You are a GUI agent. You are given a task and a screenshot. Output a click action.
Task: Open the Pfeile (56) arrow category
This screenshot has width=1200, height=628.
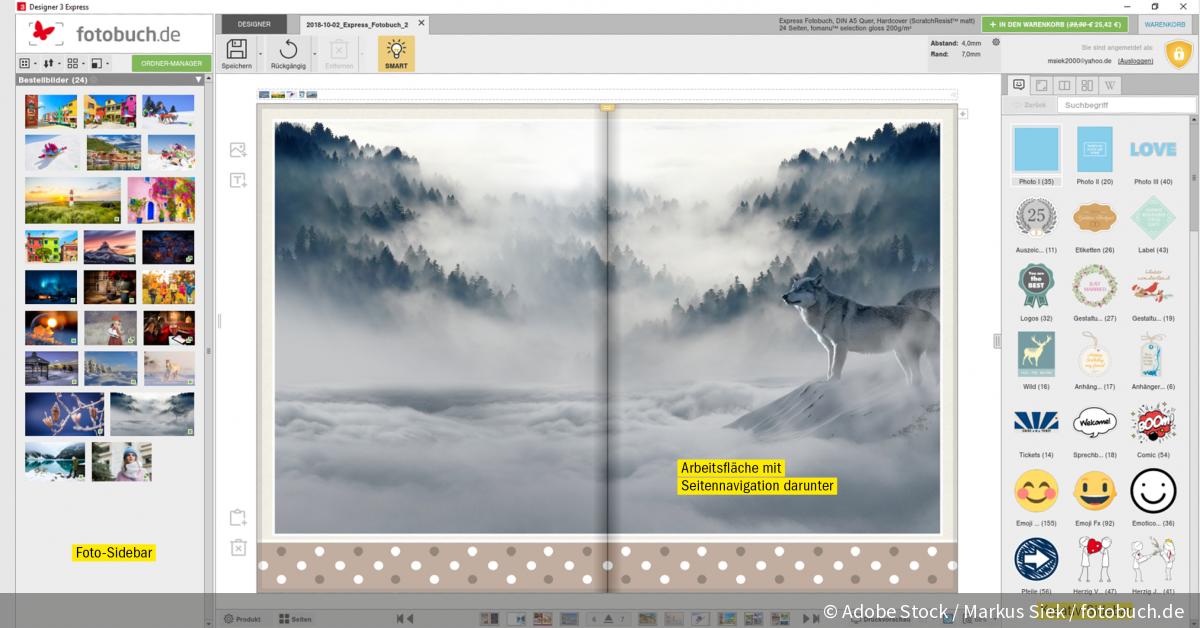coord(1036,565)
